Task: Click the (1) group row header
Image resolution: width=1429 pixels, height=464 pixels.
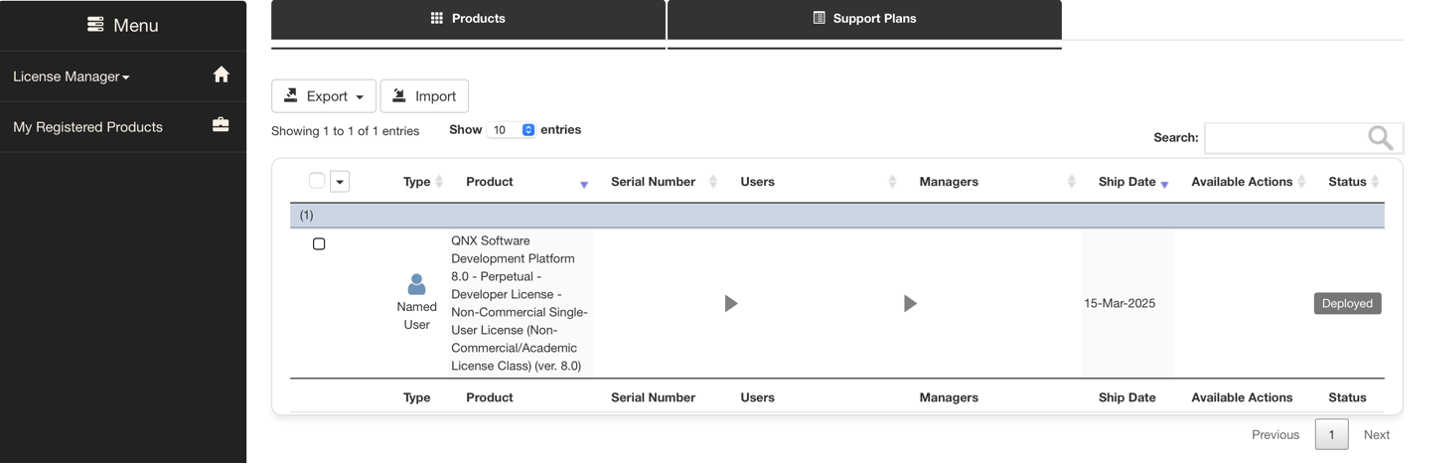Action: click(x=837, y=215)
